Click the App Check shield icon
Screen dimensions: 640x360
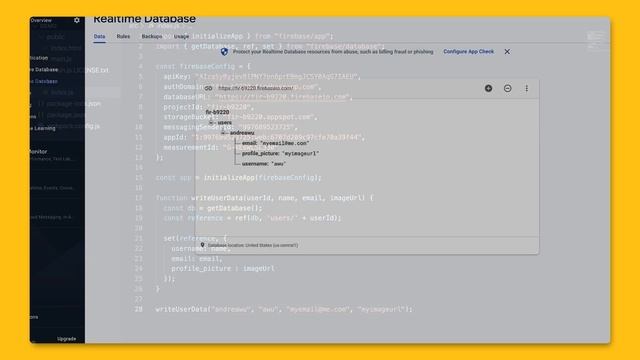[224, 52]
